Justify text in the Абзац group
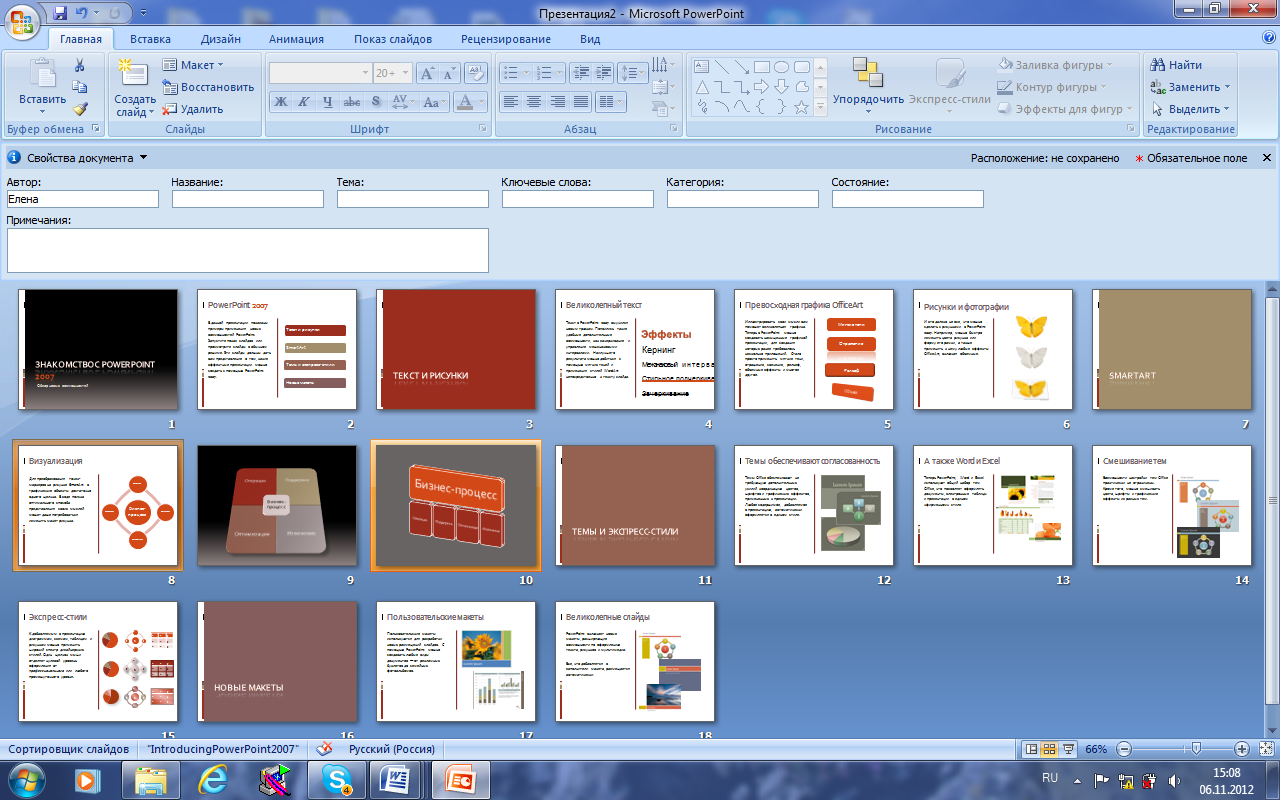The width and height of the screenshot is (1280, 800). [x=581, y=102]
